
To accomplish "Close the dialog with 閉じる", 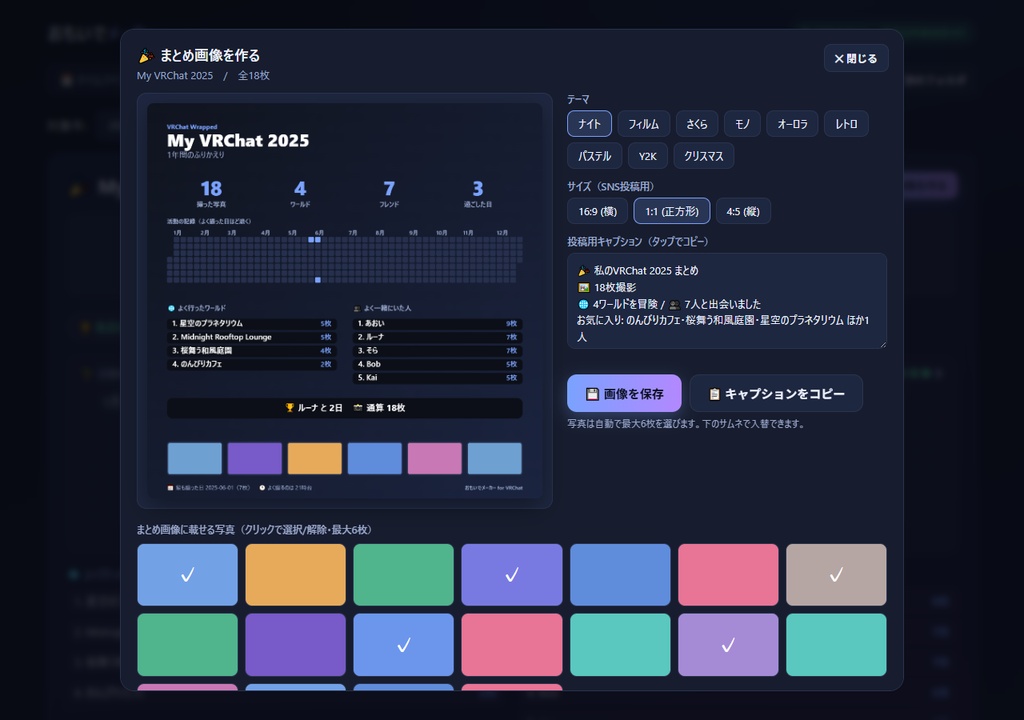I will click(856, 58).
